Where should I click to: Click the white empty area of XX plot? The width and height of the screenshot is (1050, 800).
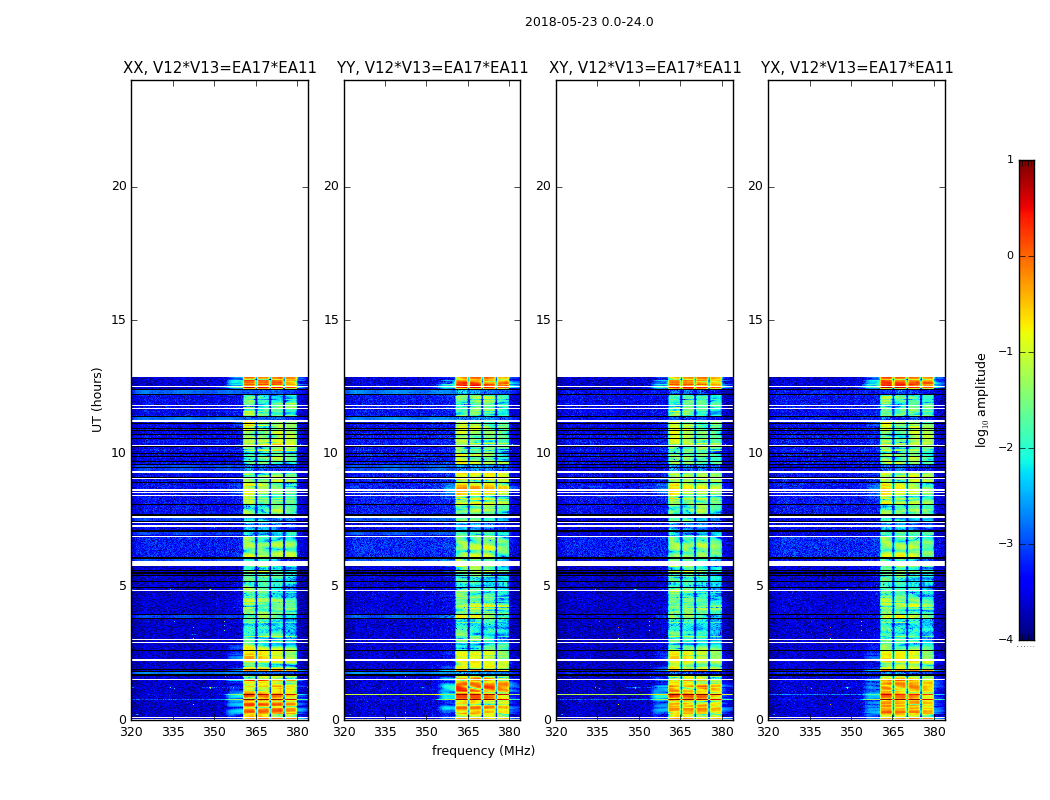coord(220,228)
